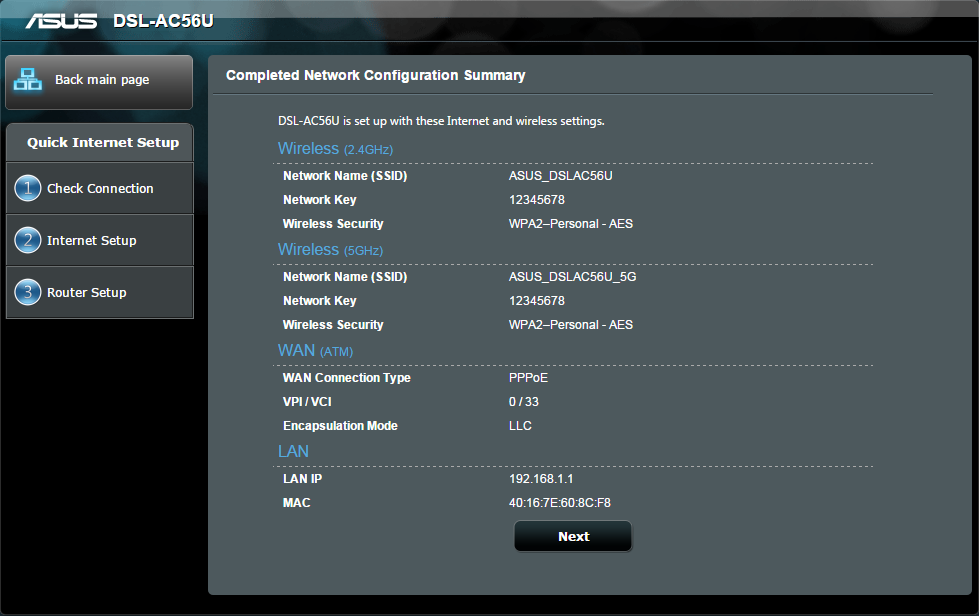Click the step 1 circle icon
Screen dimensions: 979x616
[x=27, y=188]
